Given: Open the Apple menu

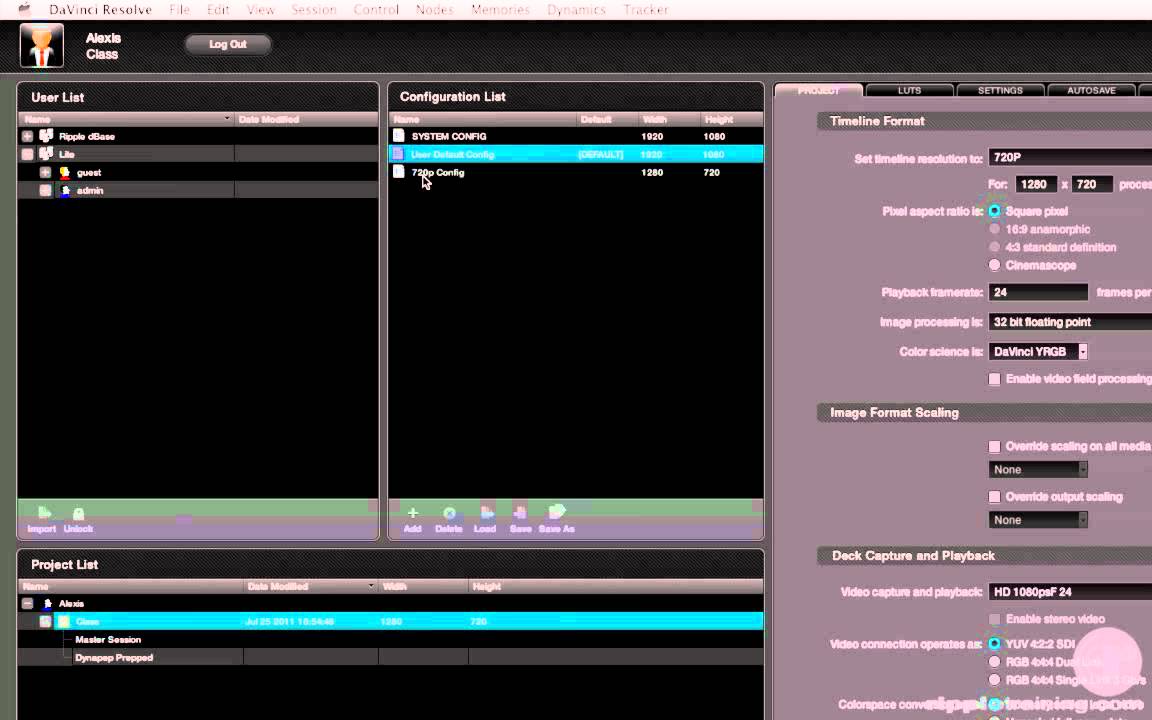Looking at the screenshot, I should 24,10.
